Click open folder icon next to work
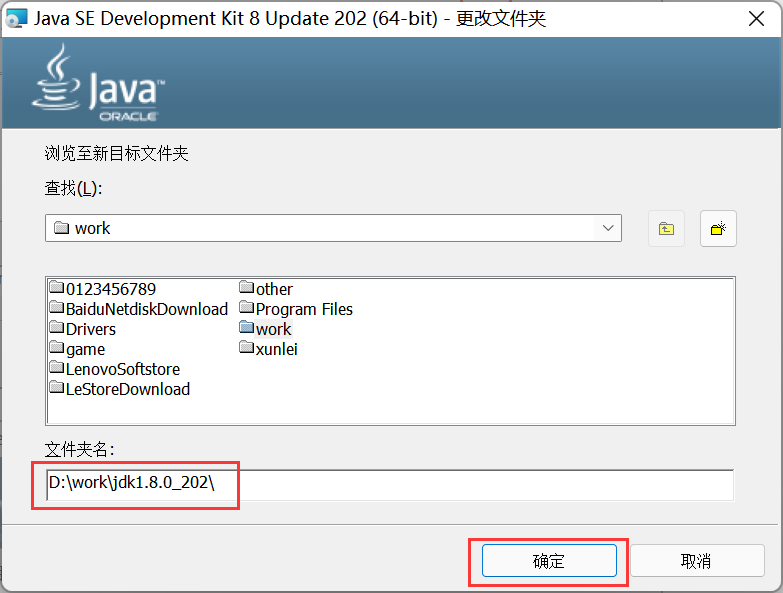The image size is (783, 593). 247,327
